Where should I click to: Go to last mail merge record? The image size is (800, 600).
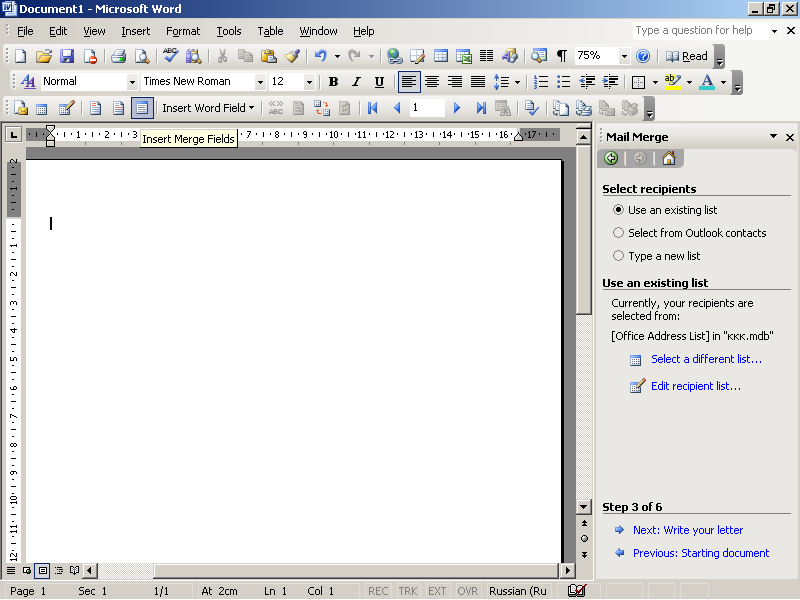click(480, 108)
